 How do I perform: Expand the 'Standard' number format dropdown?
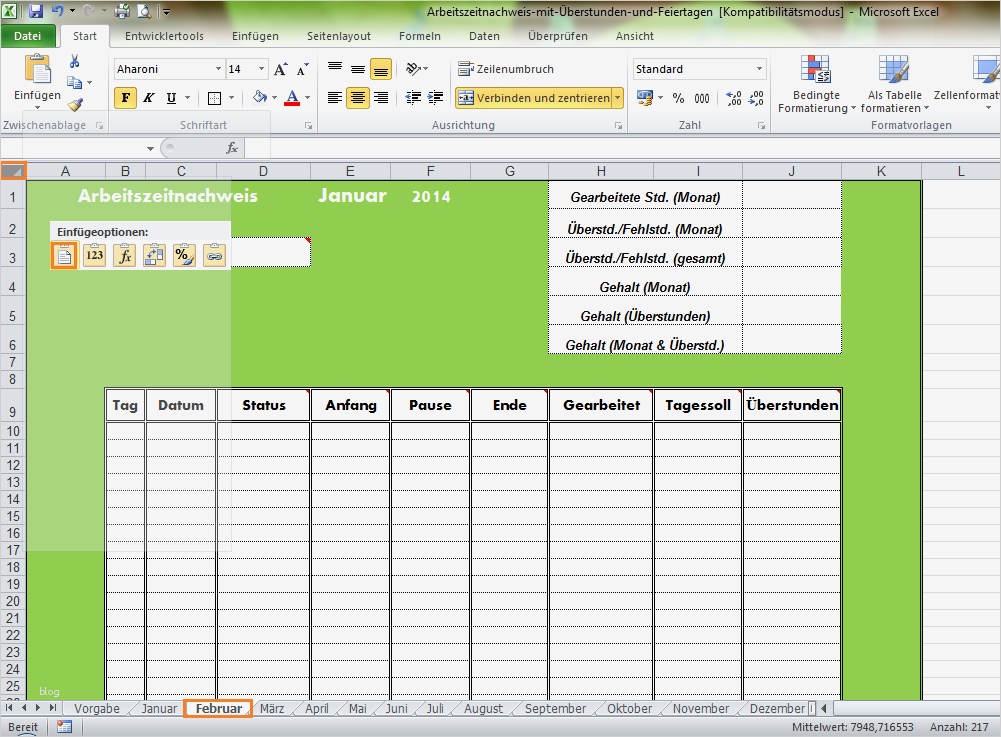tap(760, 68)
